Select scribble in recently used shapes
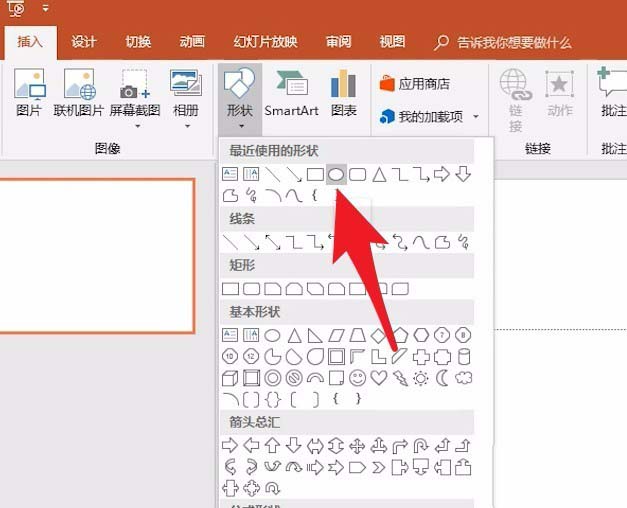Viewport: 627px width, 508px height. coord(252,196)
